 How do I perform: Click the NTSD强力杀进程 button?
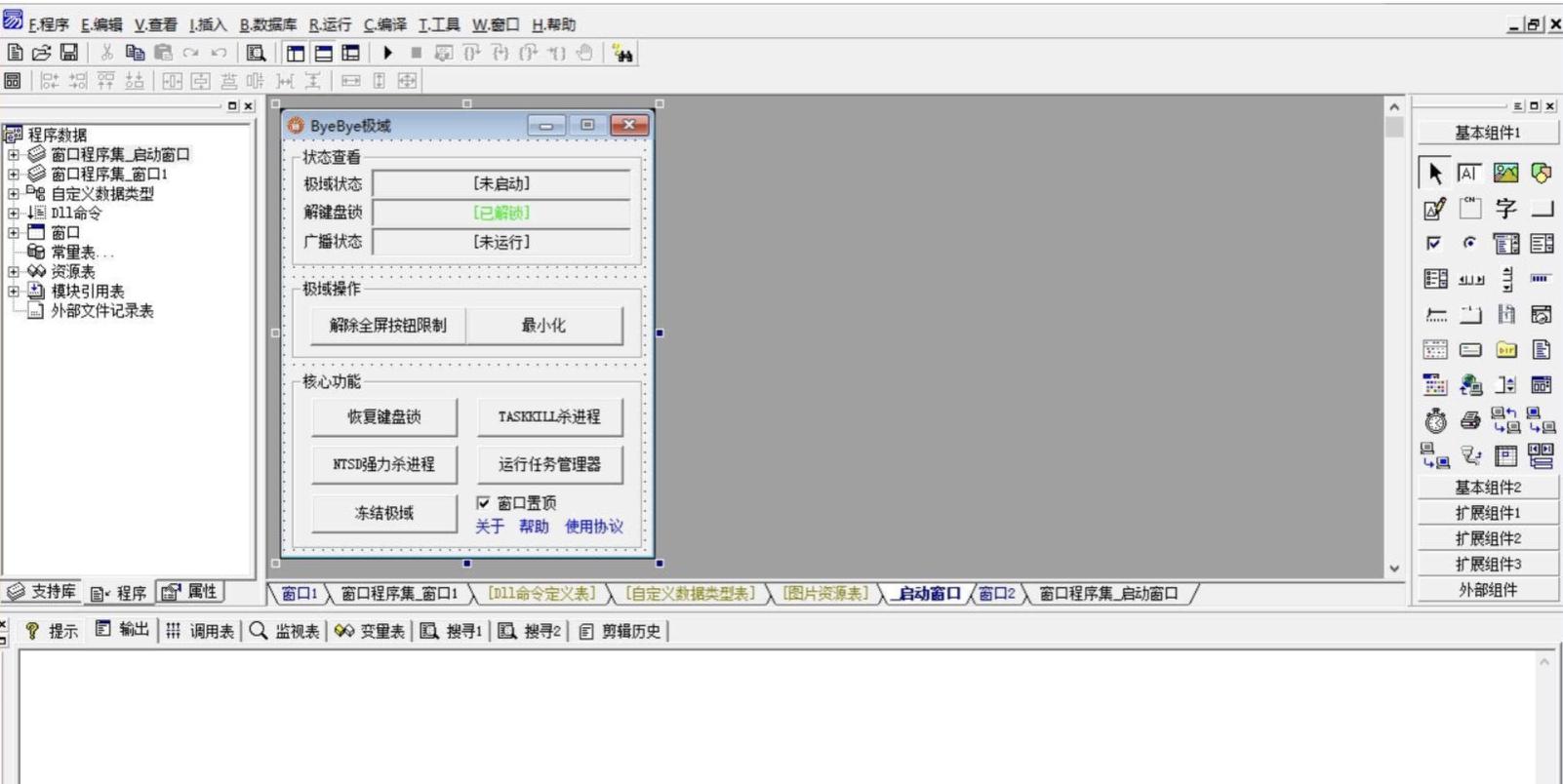point(384,464)
